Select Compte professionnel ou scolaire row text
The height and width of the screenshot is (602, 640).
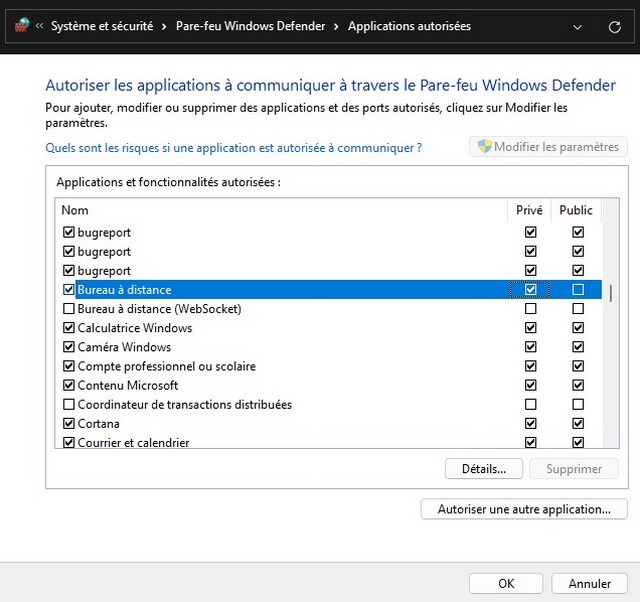167,367
